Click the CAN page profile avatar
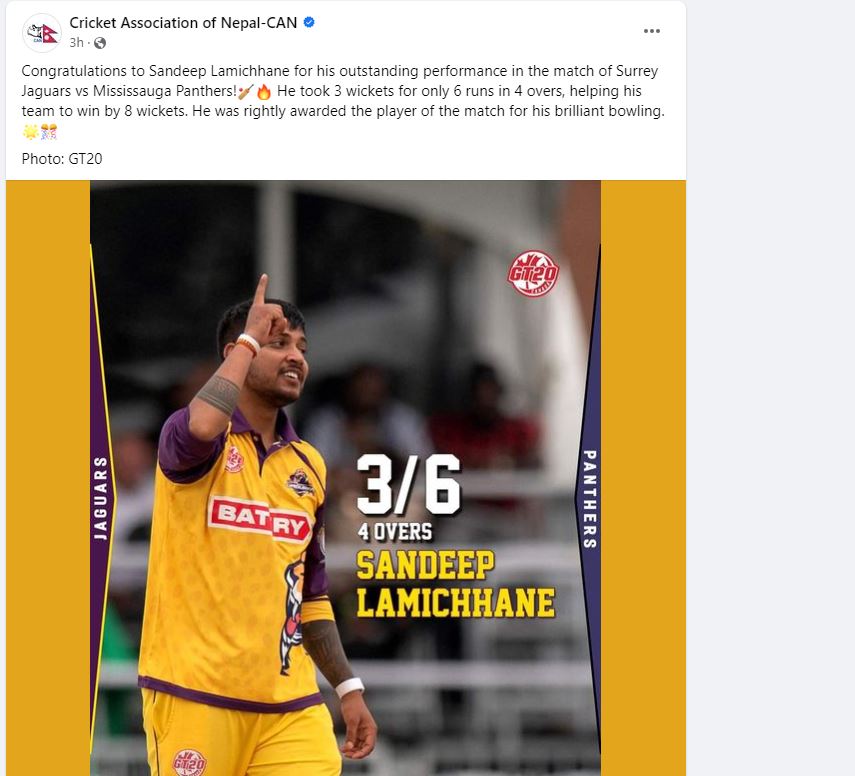 [42, 33]
